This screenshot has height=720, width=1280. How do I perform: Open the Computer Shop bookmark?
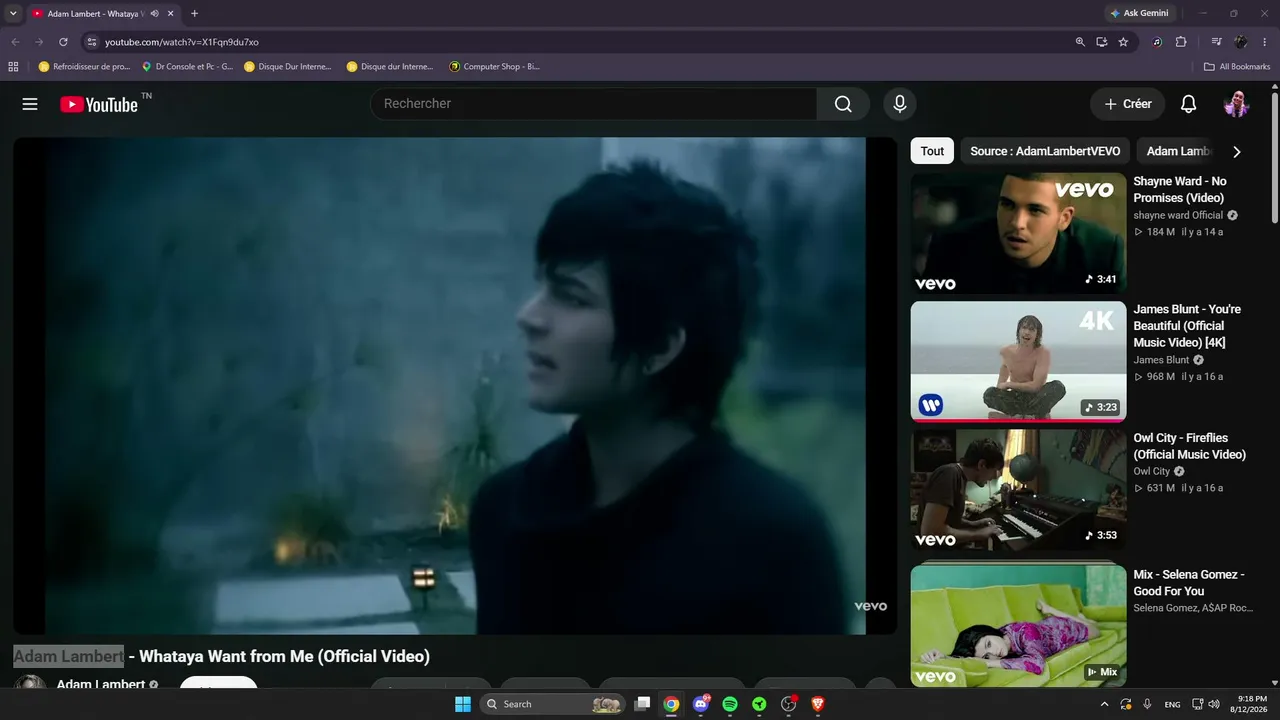pos(495,67)
